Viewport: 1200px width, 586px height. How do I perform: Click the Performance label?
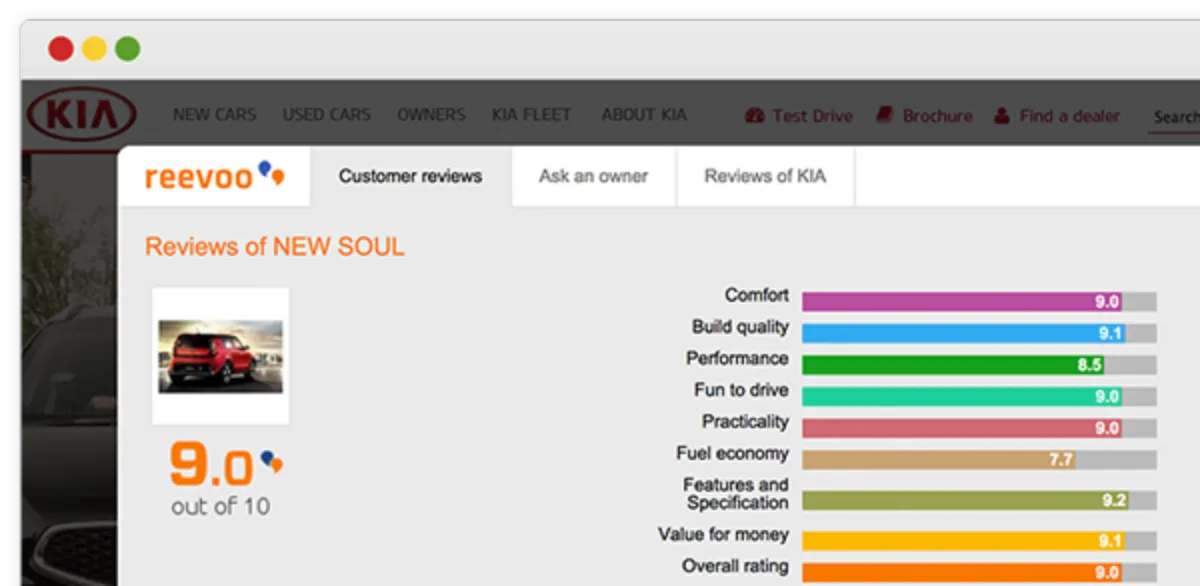pos(737,358)
